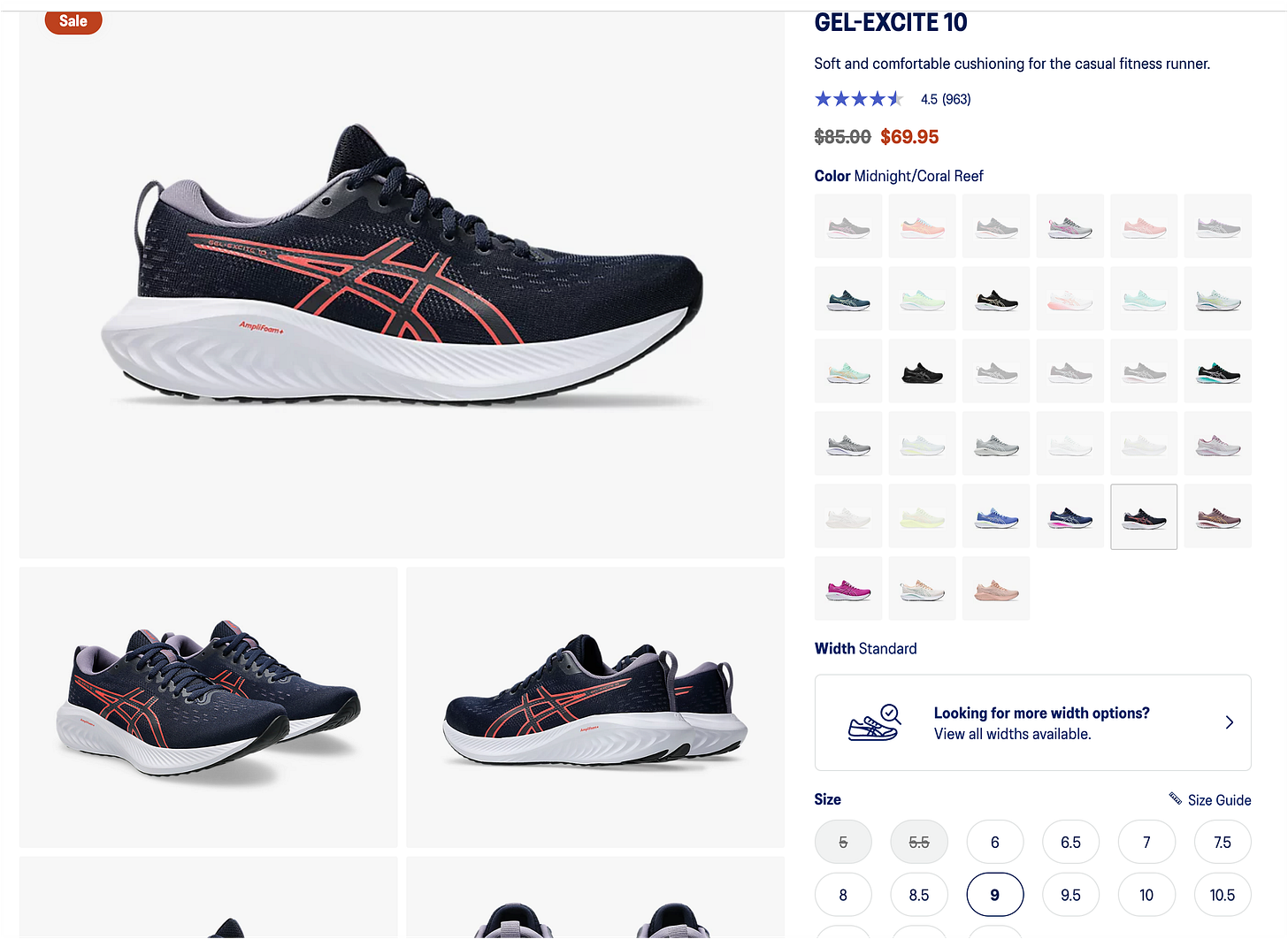
Task: Click the main side-view shoe image
Action: (x=402, y=284)
